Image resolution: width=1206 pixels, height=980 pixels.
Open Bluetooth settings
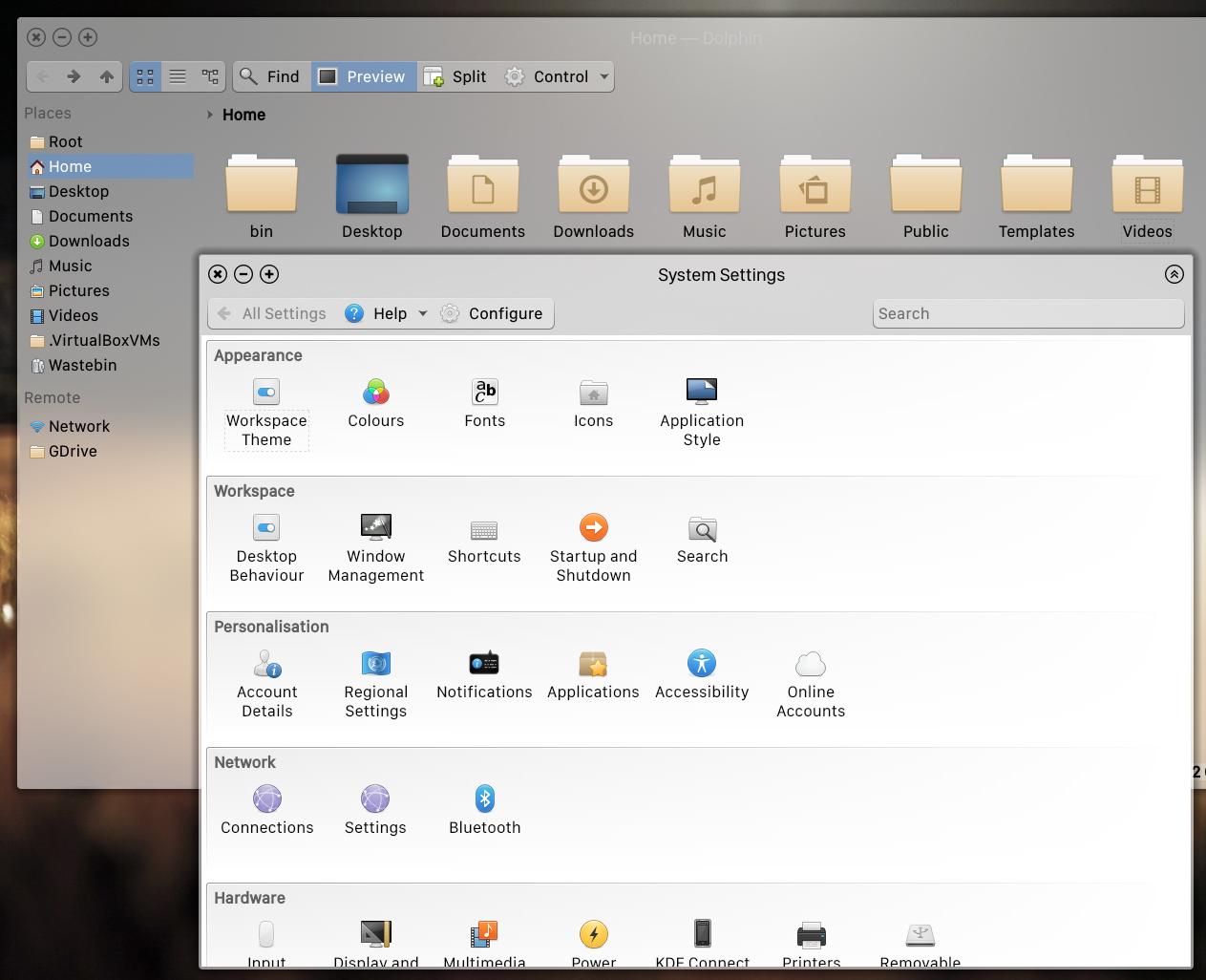pos(484,810)
